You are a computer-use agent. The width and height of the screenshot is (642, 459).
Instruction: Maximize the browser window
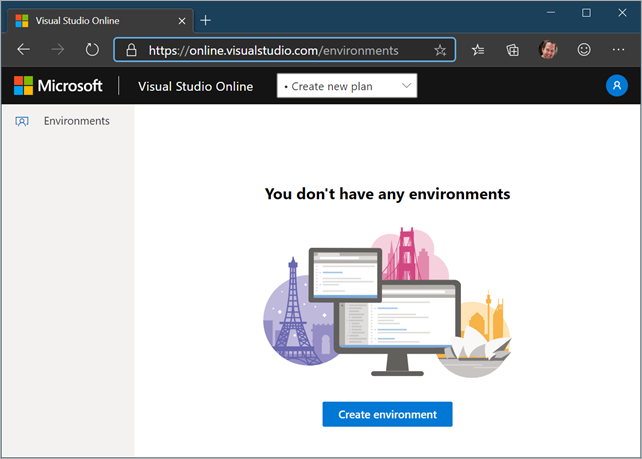coord(586,13)
